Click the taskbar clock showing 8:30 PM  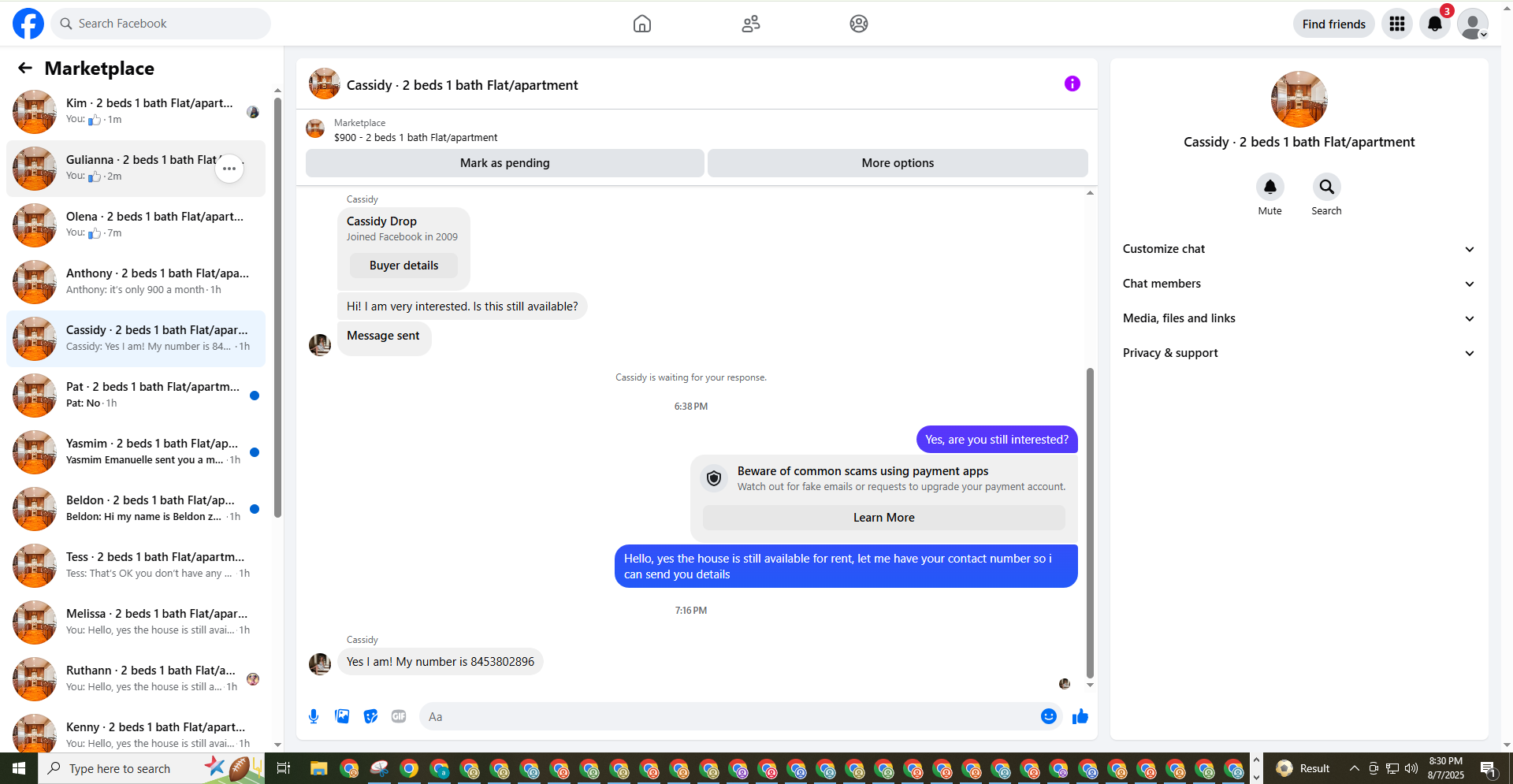1446,768
